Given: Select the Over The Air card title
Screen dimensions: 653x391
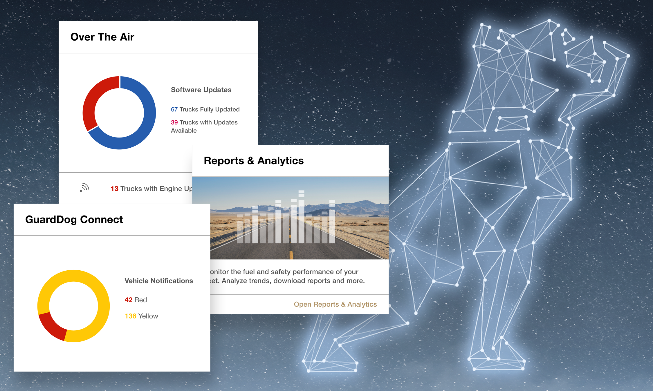Looking at the screenshot, I should pos(102,37).
